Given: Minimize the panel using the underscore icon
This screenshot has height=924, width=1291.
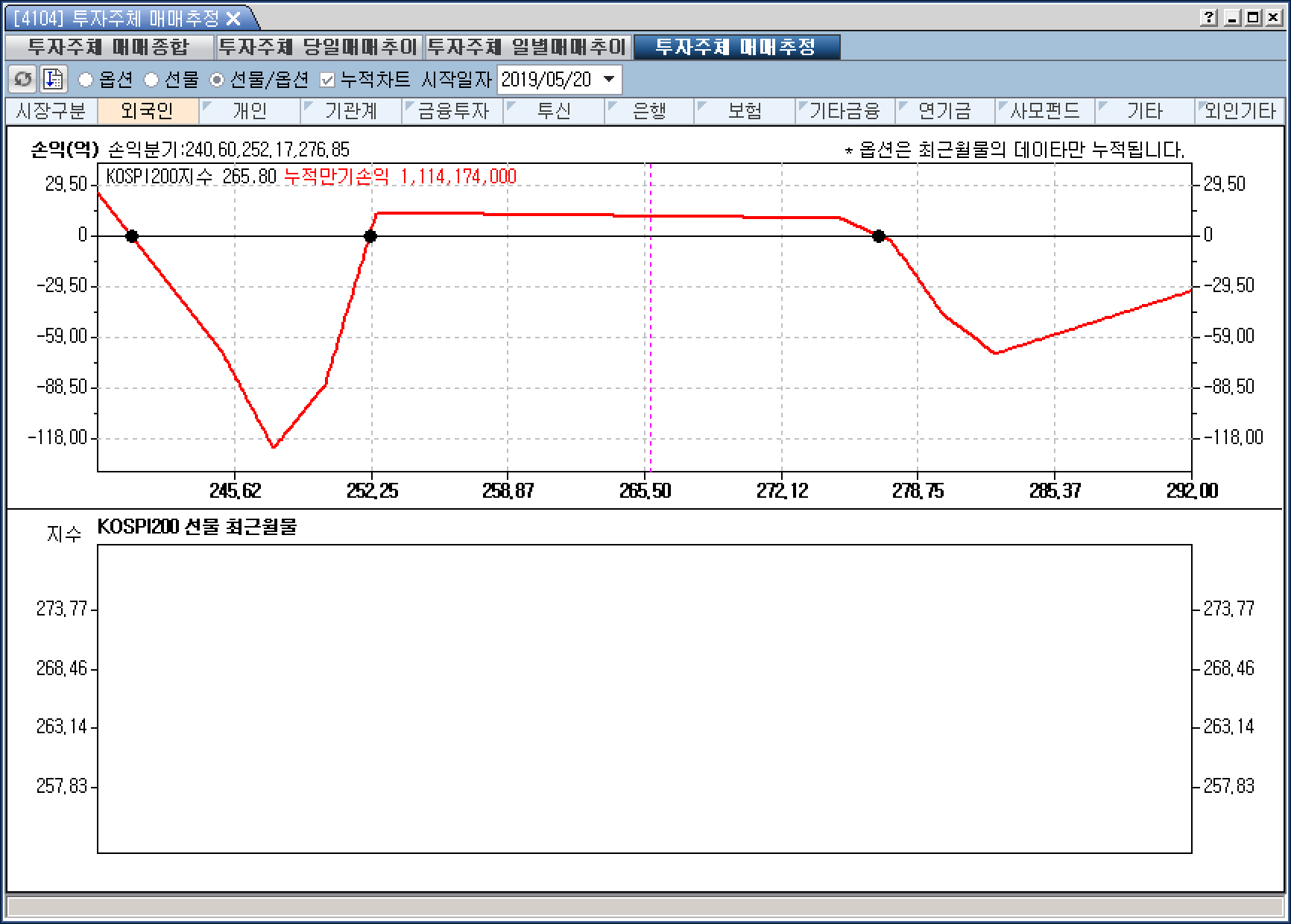Looking at the screenshot, I should click(1232, 18).
